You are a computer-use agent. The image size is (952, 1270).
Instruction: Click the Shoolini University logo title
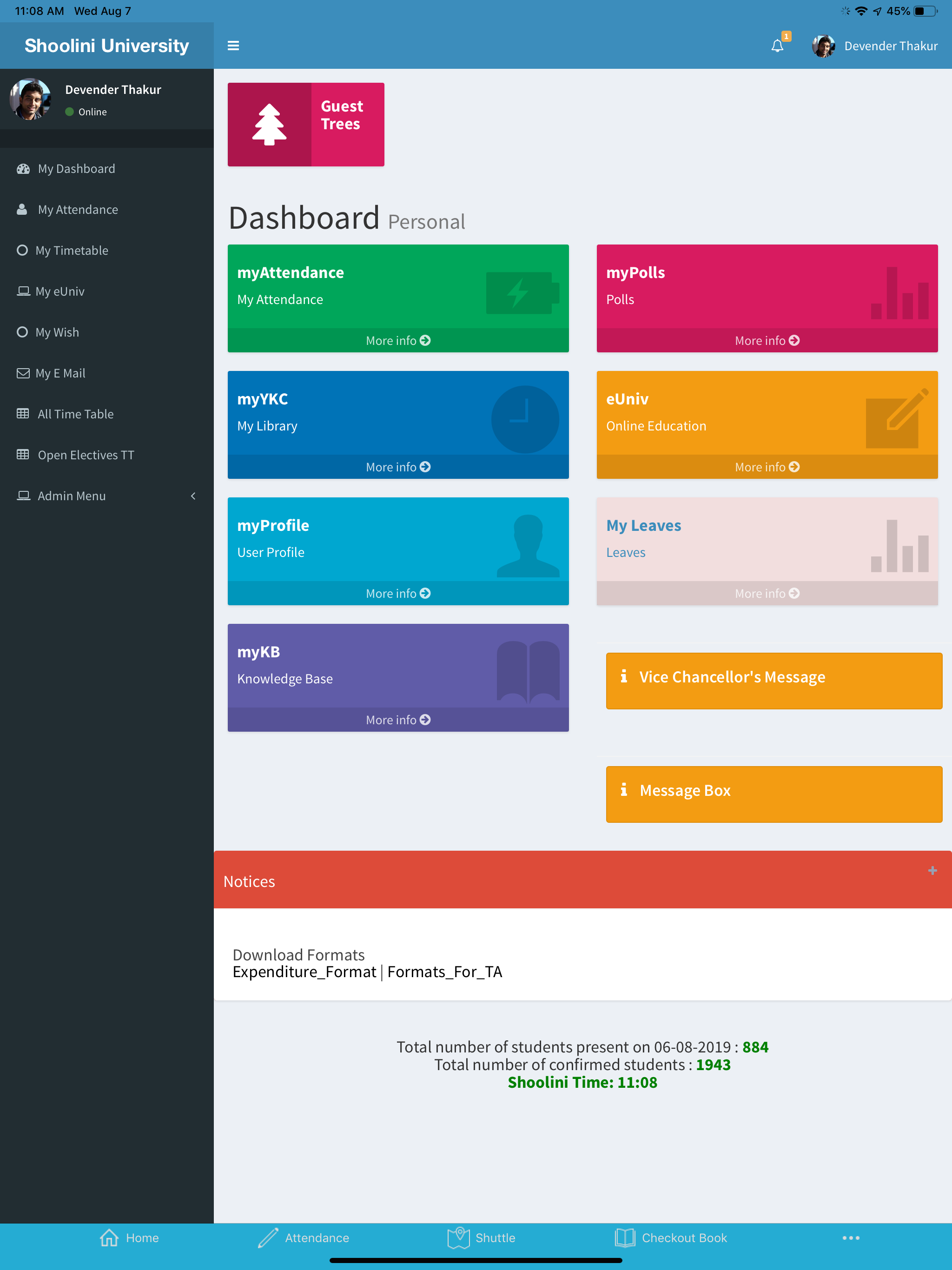click(107, 46)
